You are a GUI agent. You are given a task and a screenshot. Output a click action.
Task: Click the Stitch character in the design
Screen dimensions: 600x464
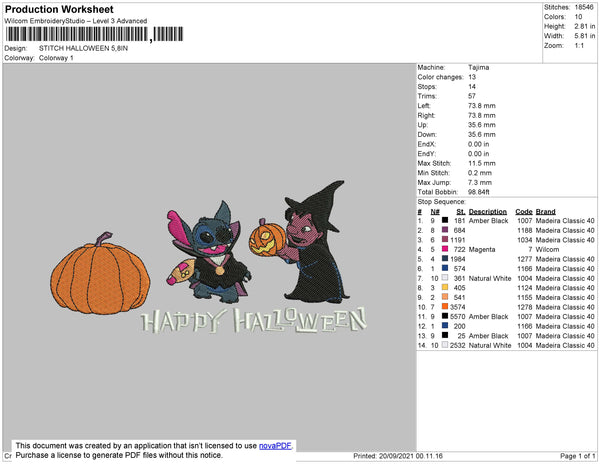tap(209, 252)
